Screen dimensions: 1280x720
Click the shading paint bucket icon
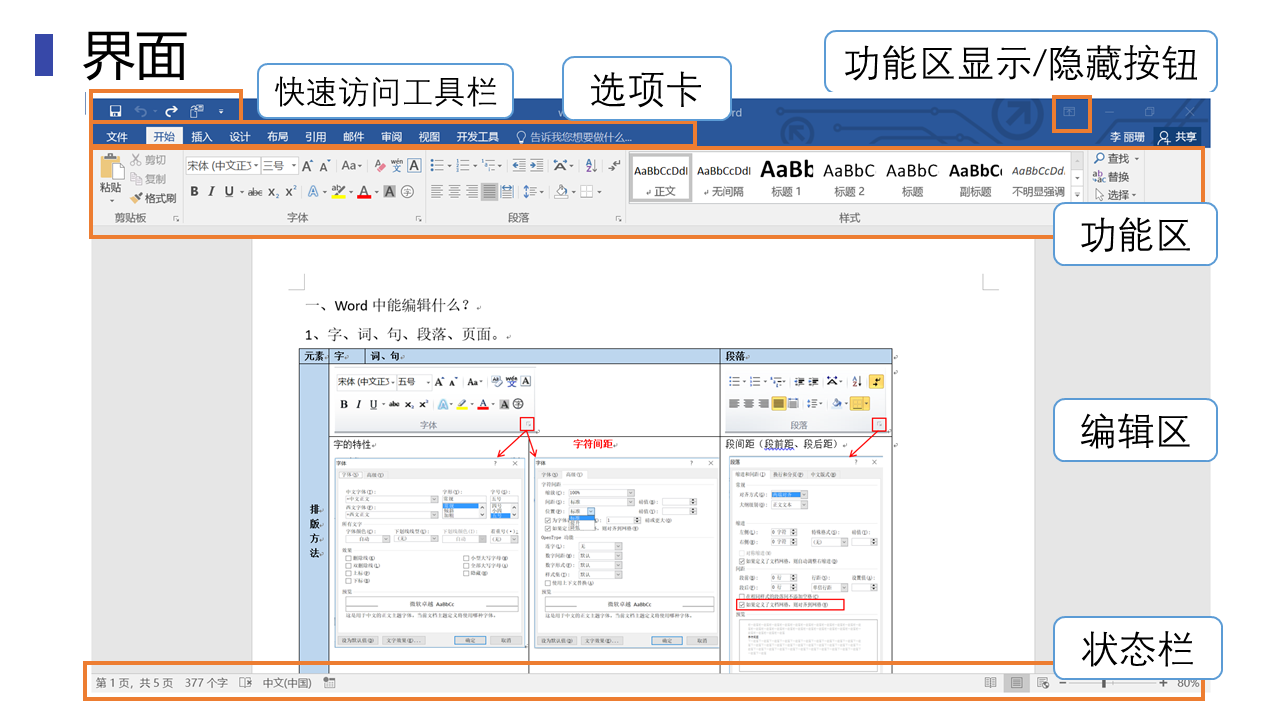click(x=561, y=192)
